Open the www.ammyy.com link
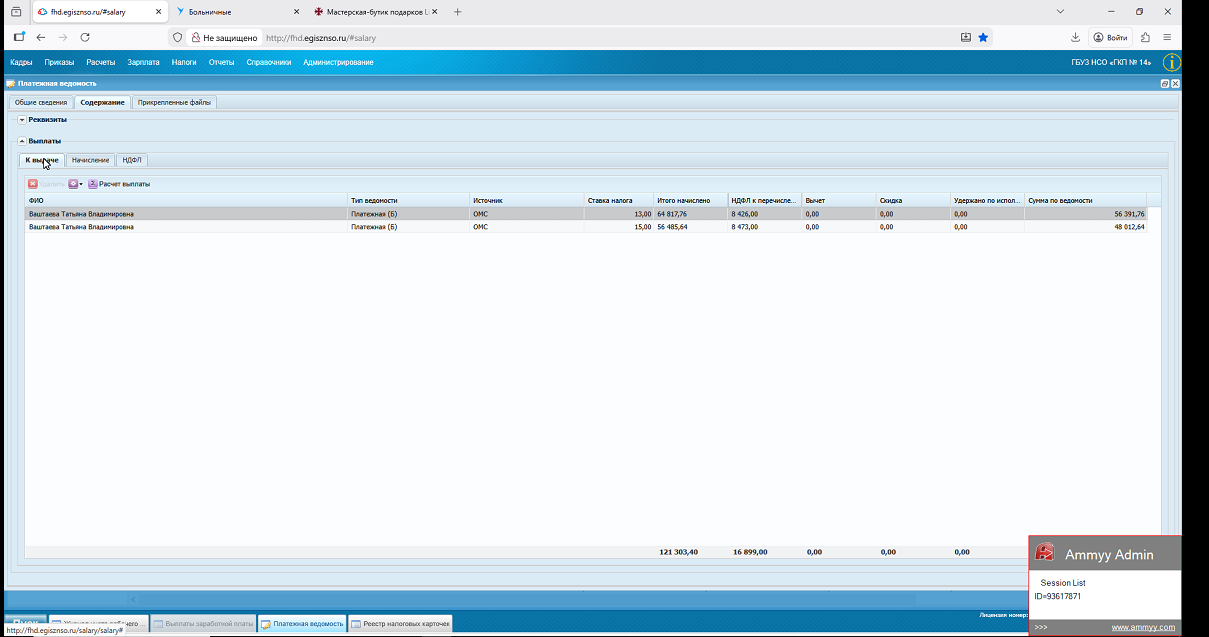 click(x=1143, y=627)
